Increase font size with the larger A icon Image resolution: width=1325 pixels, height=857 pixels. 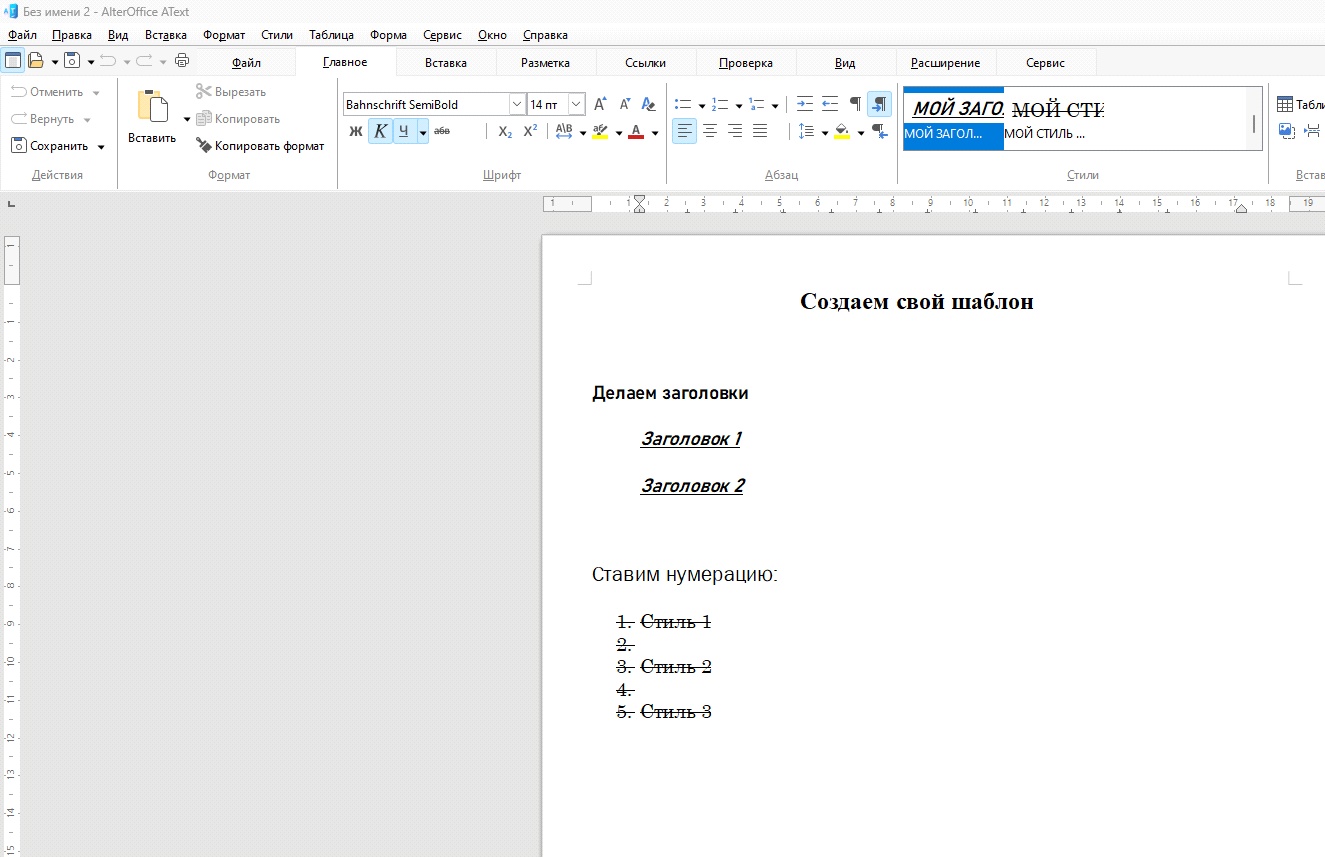click(600, 104)
